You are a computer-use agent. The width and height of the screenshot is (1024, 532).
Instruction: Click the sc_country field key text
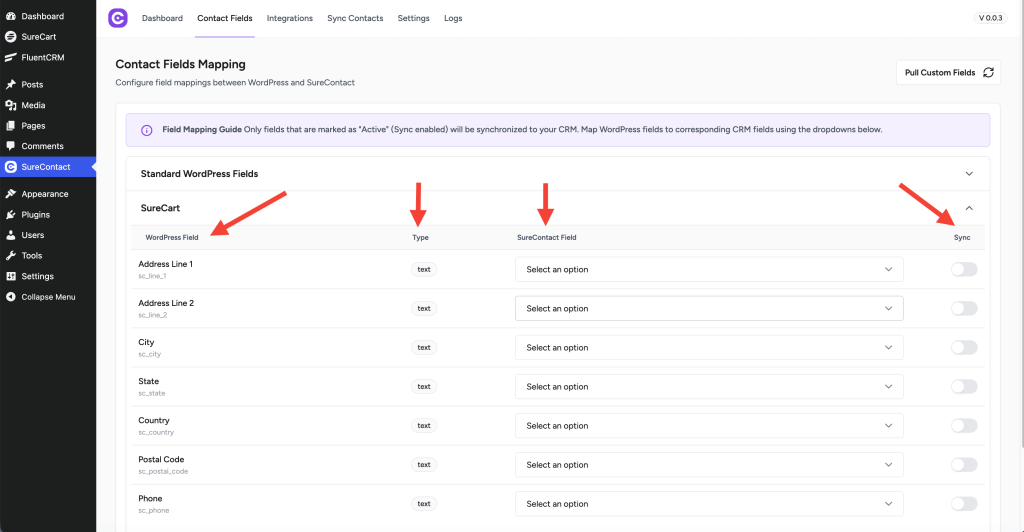156,433
